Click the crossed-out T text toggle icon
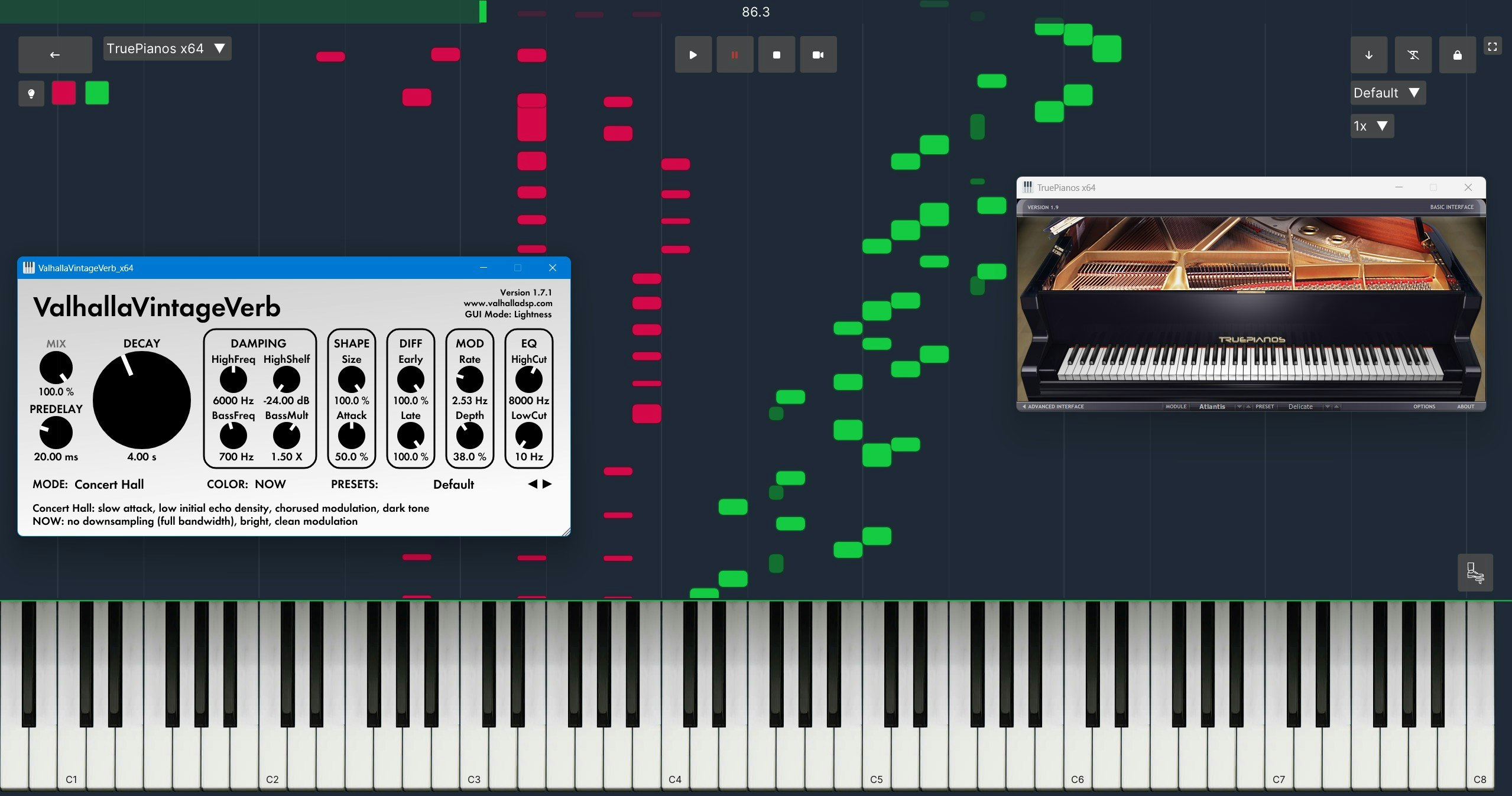The height and width of the screenshot is (796, 1512). point(1413,55)
